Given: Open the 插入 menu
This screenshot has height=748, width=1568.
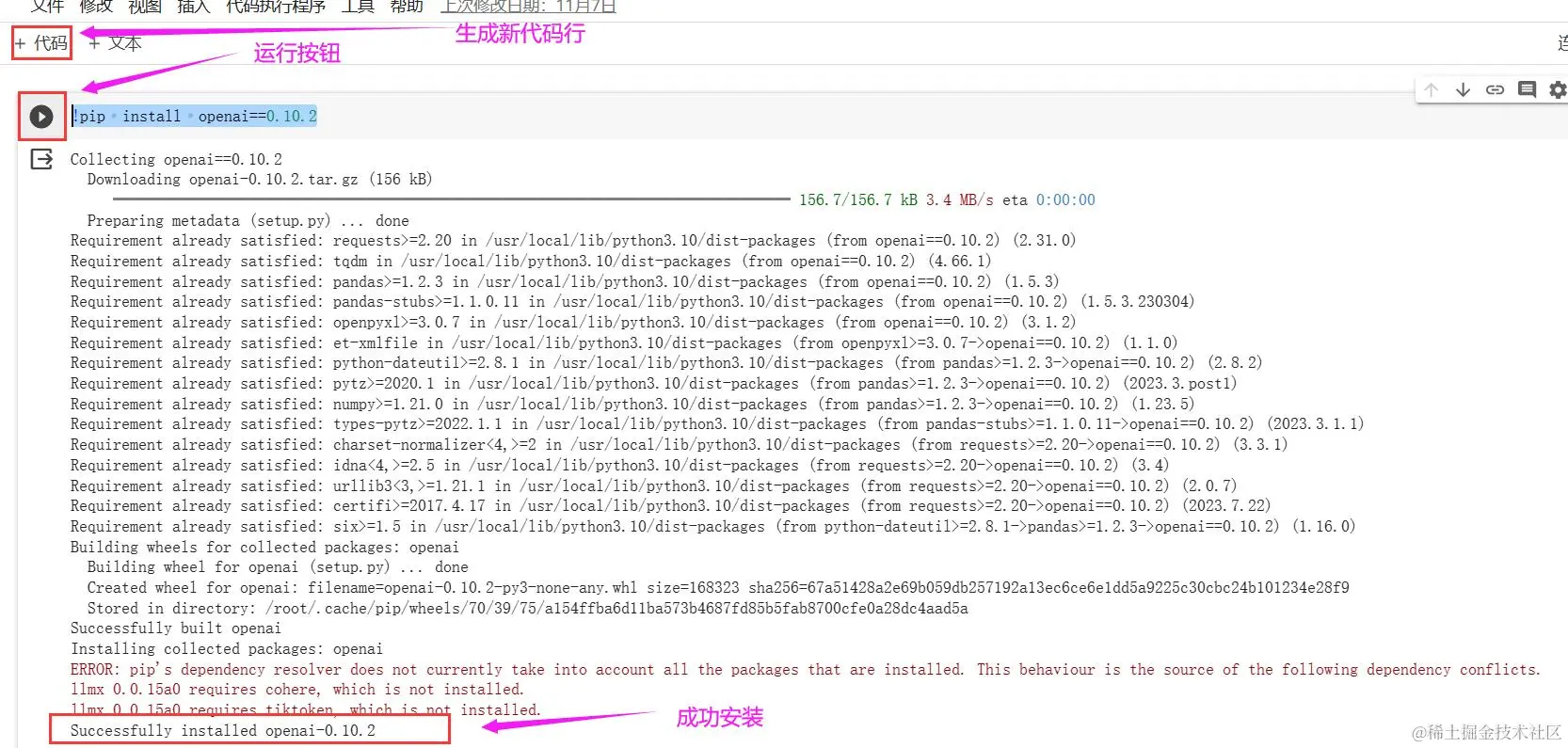Looking at the screenshot, I should click(194, 7).
